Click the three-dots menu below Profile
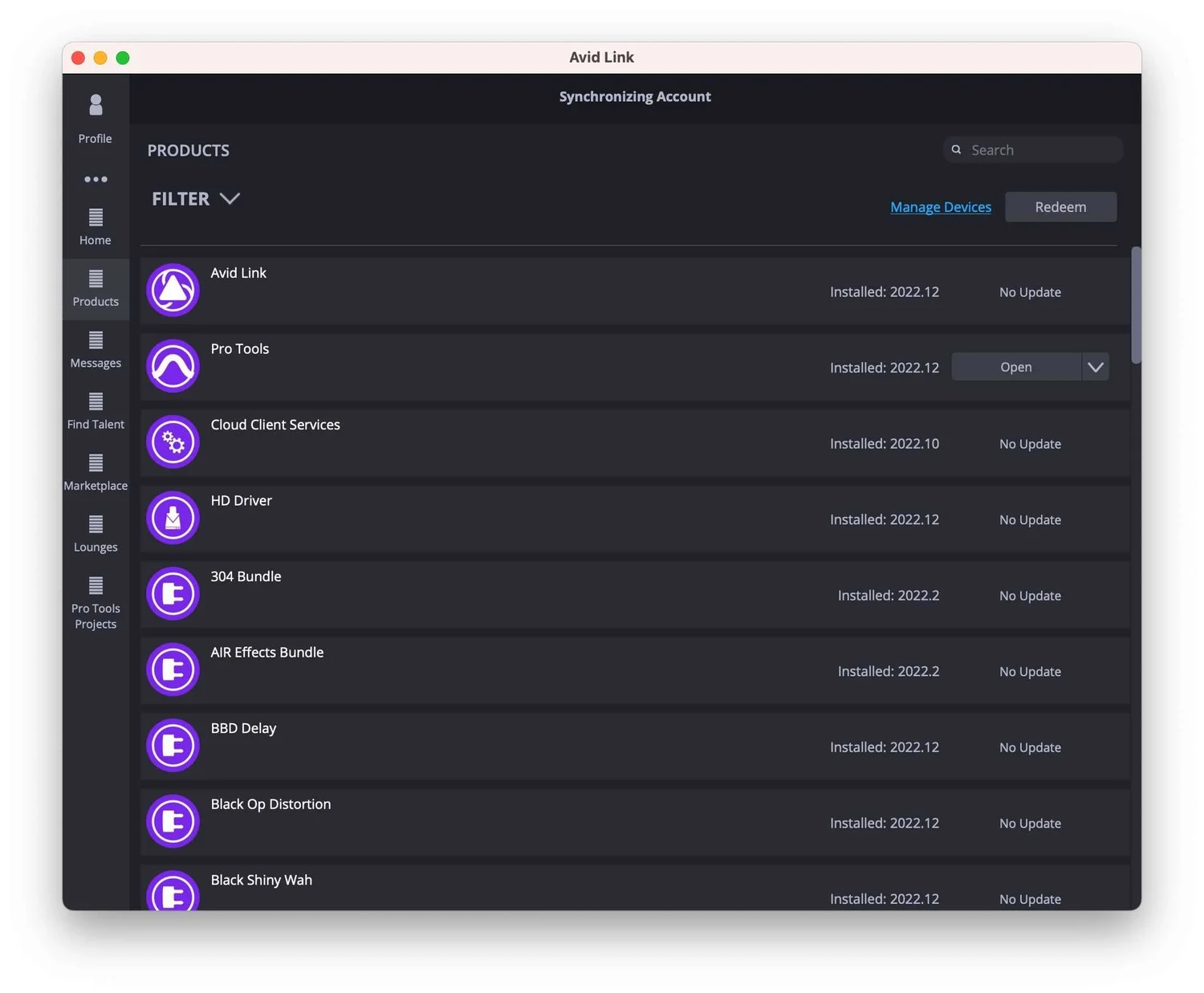Screen dimensions: 1204x993 coord(95,179)
